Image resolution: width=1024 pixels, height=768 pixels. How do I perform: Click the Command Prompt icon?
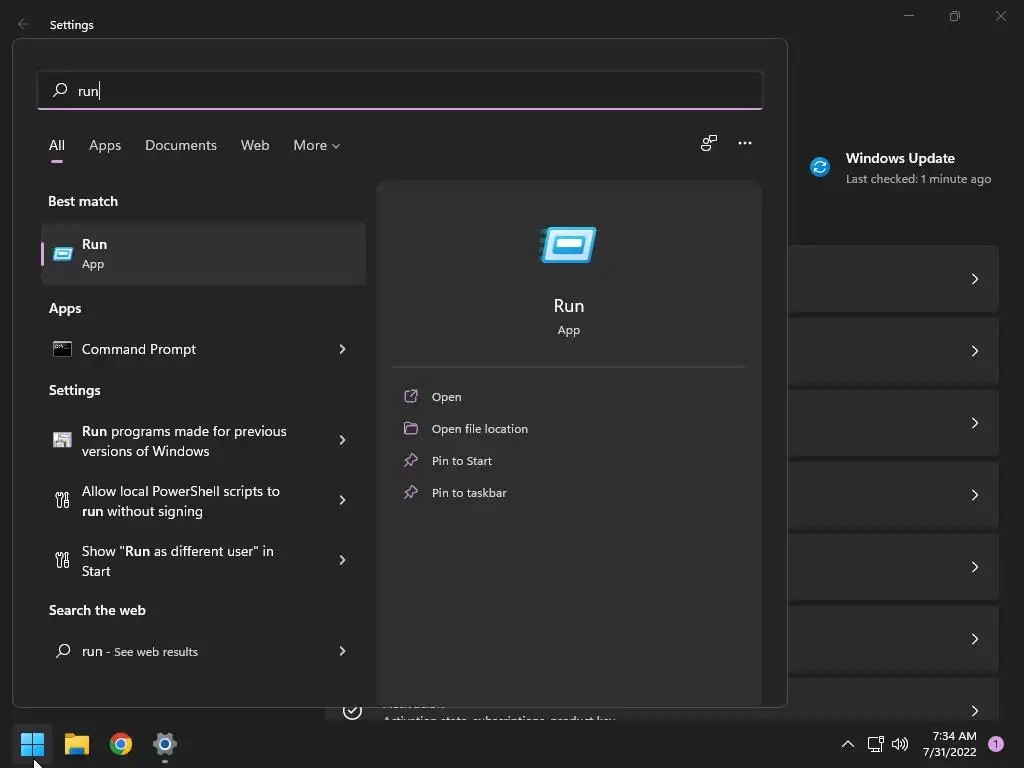click(x=62, y=349)
